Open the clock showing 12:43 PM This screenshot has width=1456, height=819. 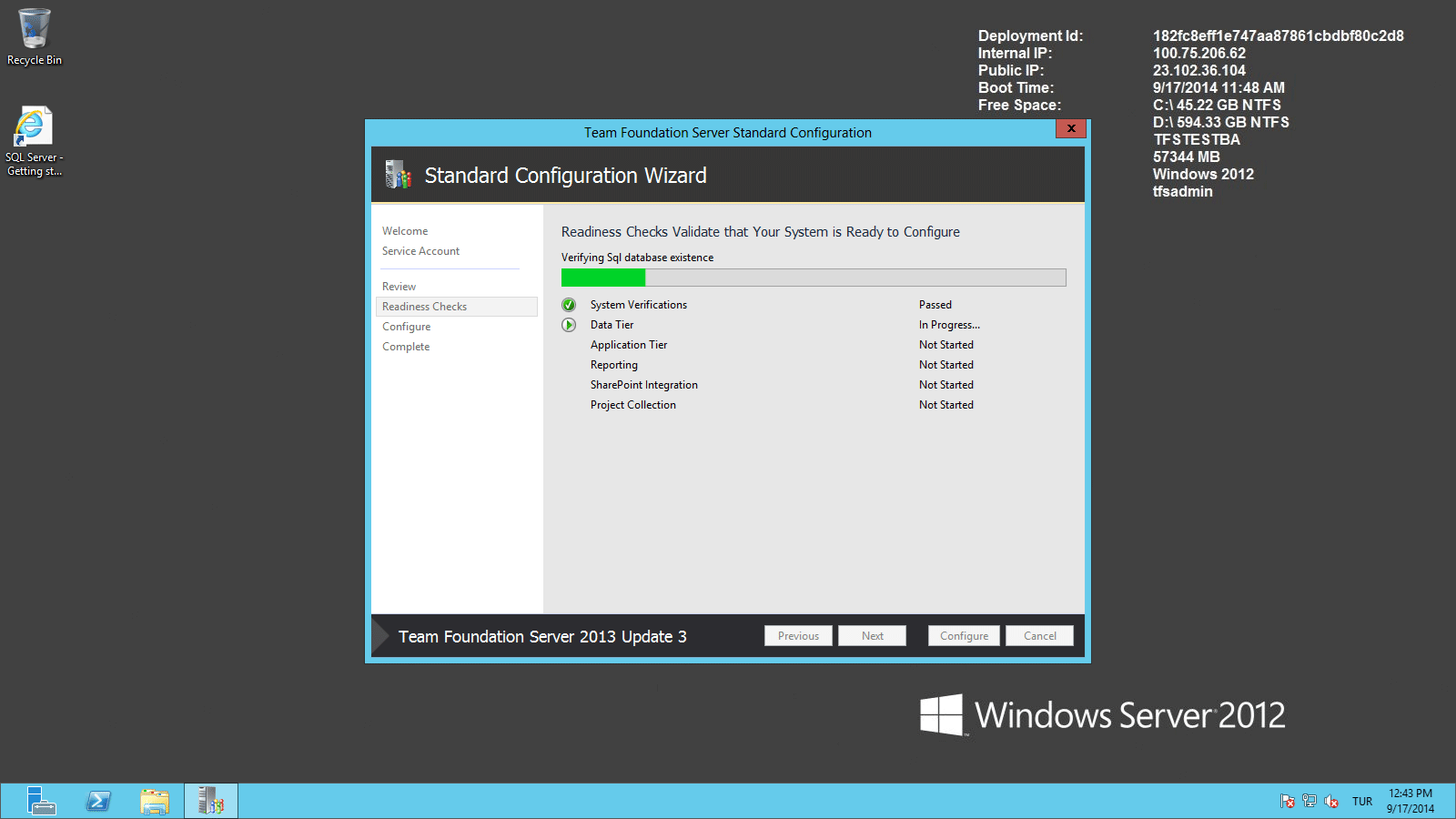[1410, 801]
